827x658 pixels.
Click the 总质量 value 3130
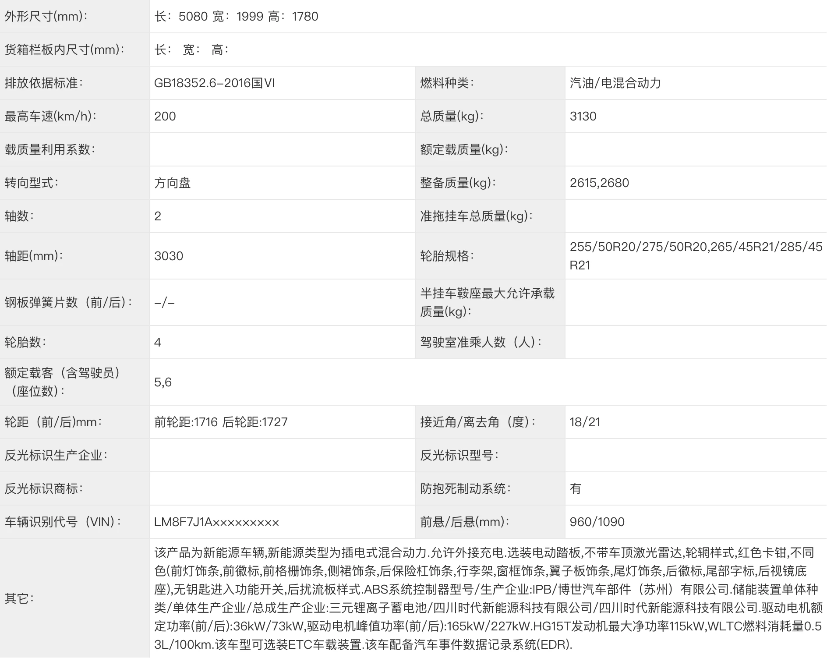point(582,116)
